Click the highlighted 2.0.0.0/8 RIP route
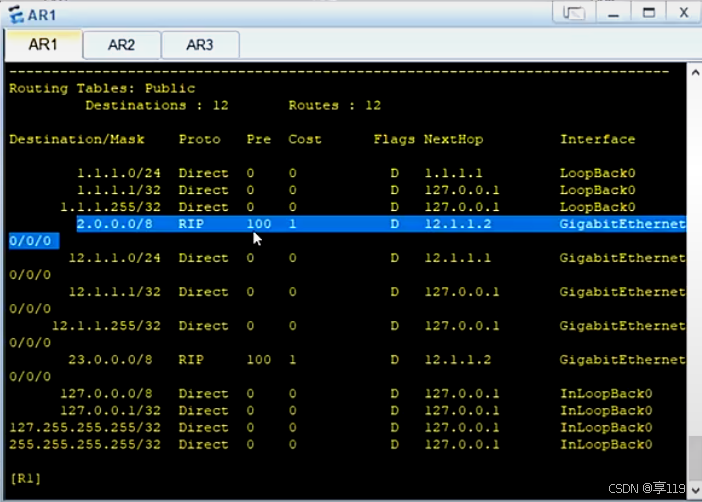The width and height of the screenshot is (702, 502). point(381,224)
